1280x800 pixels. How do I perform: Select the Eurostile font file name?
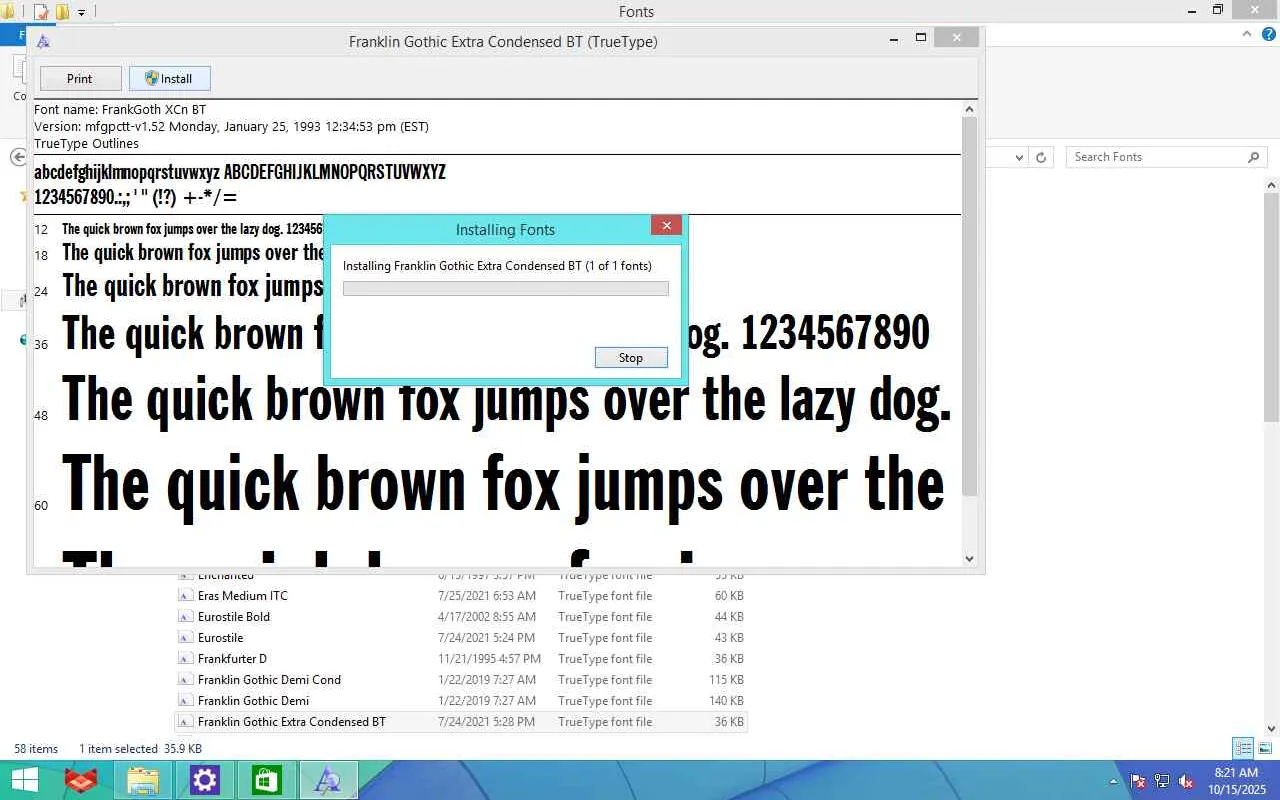(221, 638)
